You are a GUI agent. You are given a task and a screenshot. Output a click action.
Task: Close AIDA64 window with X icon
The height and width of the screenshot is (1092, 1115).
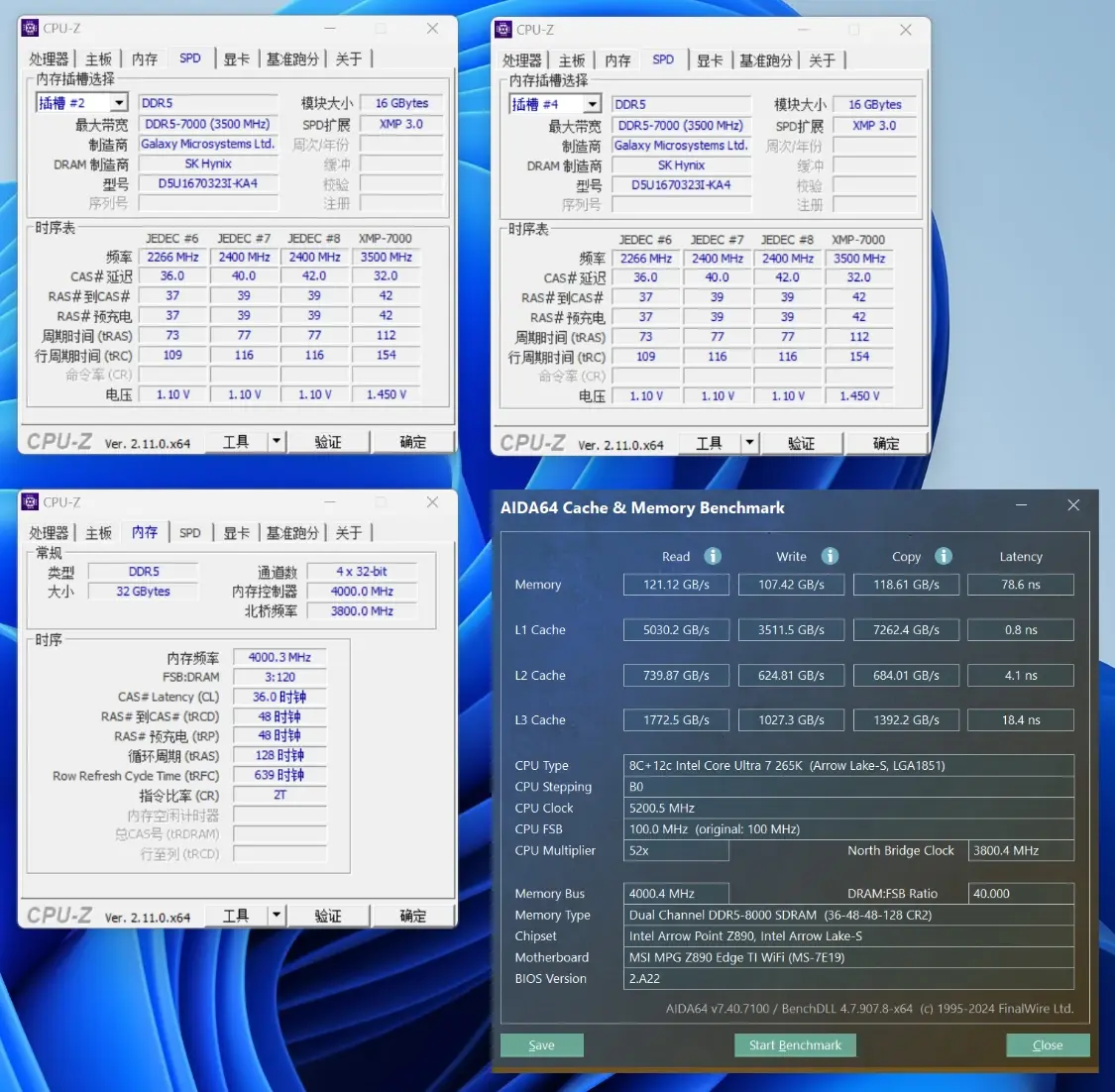pos(1073,504)
